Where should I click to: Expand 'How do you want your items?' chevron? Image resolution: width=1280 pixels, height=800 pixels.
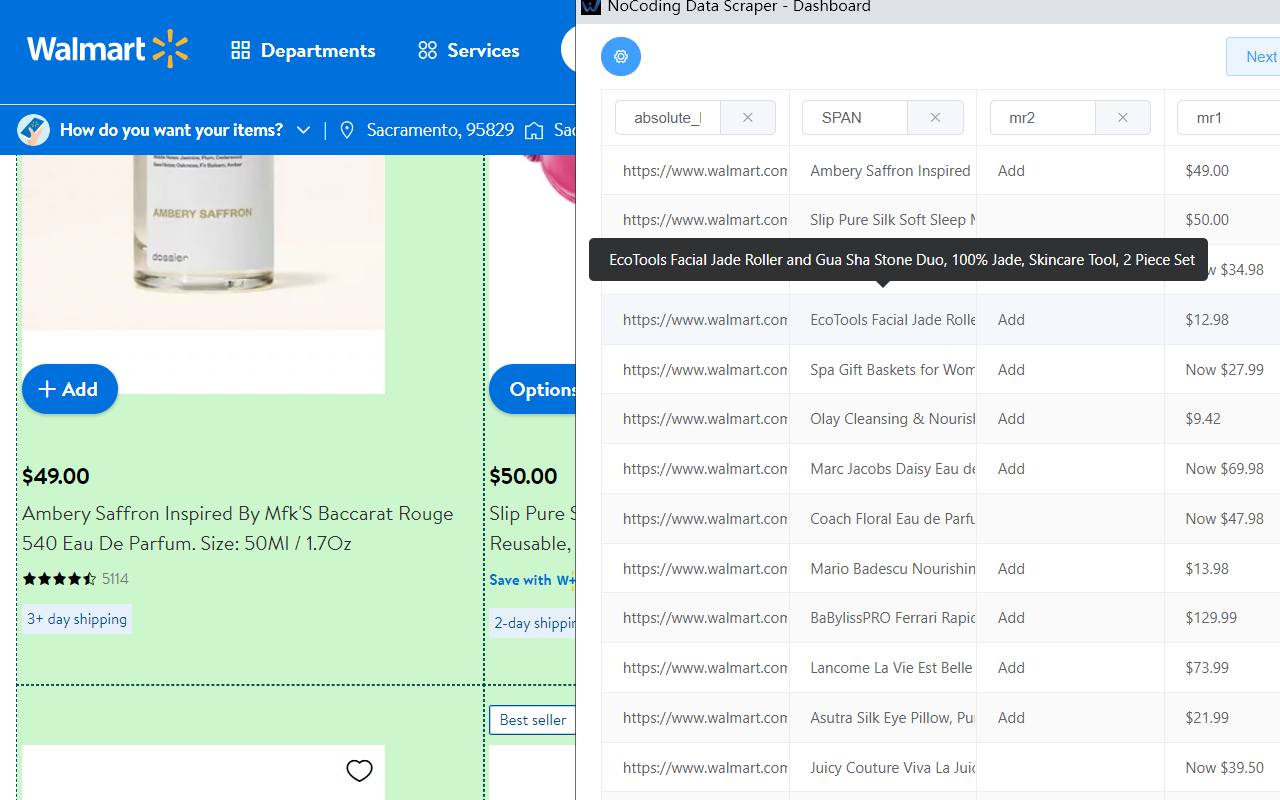[303, 130]
